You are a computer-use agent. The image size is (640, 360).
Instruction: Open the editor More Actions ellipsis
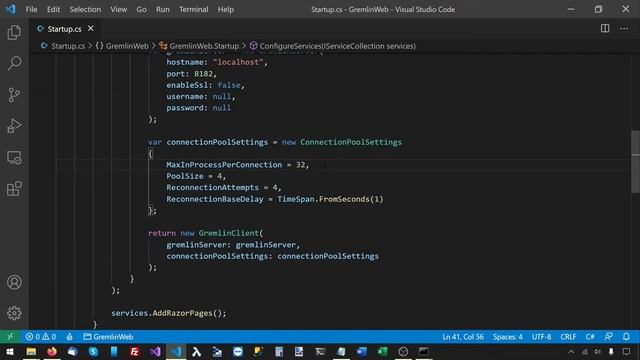tap(624, 29)
